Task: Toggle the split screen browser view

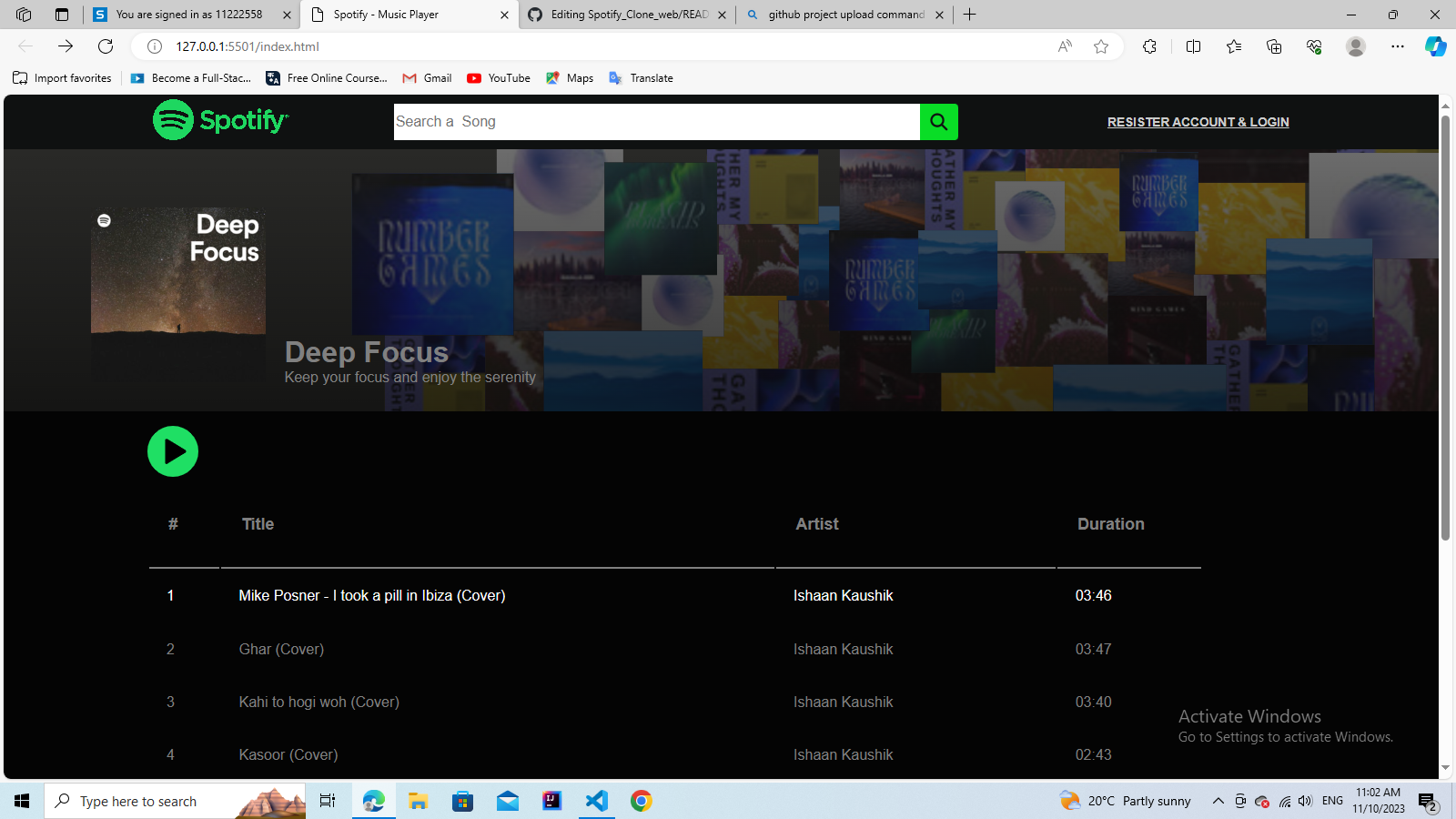Action: point(1193,46)
